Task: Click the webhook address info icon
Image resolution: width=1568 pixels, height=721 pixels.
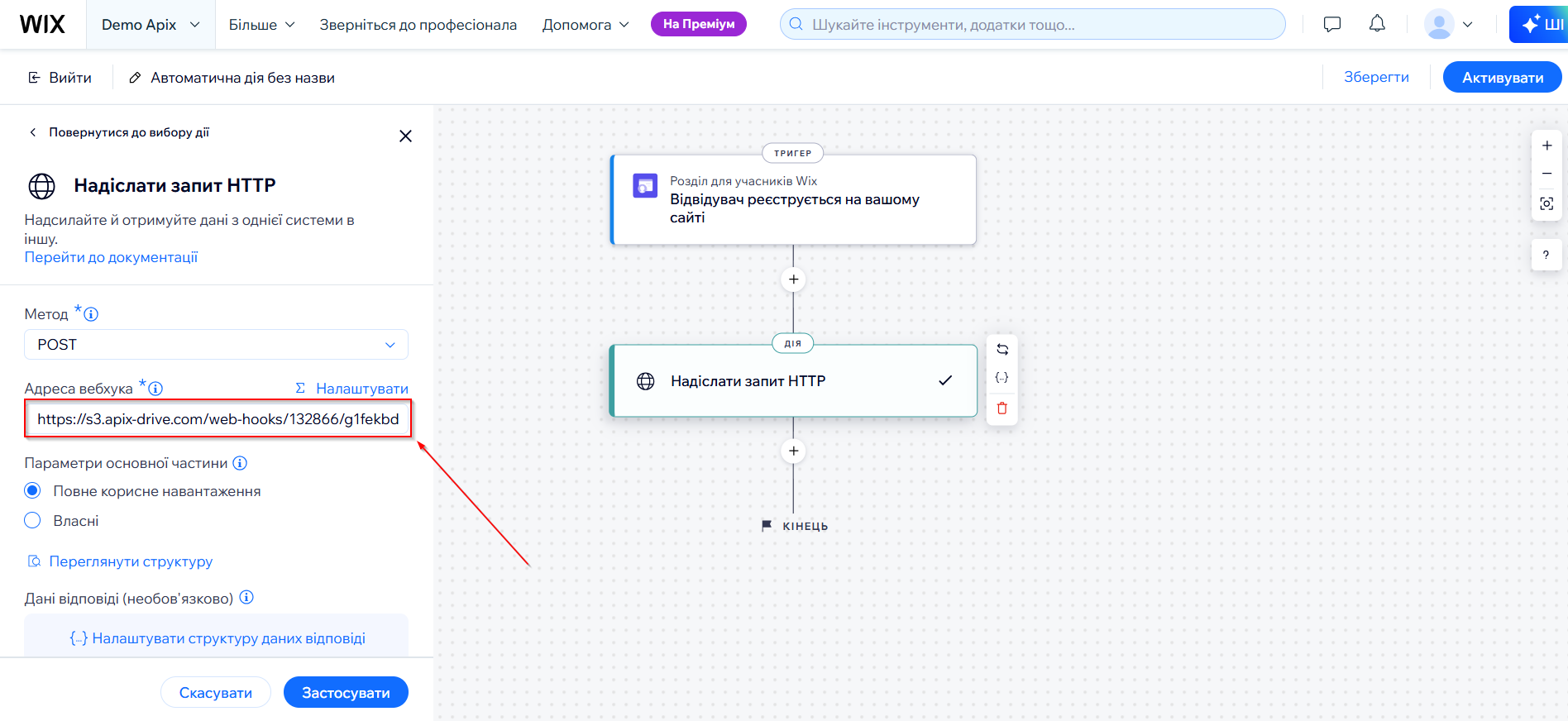Action: click(x=155, y=389)
